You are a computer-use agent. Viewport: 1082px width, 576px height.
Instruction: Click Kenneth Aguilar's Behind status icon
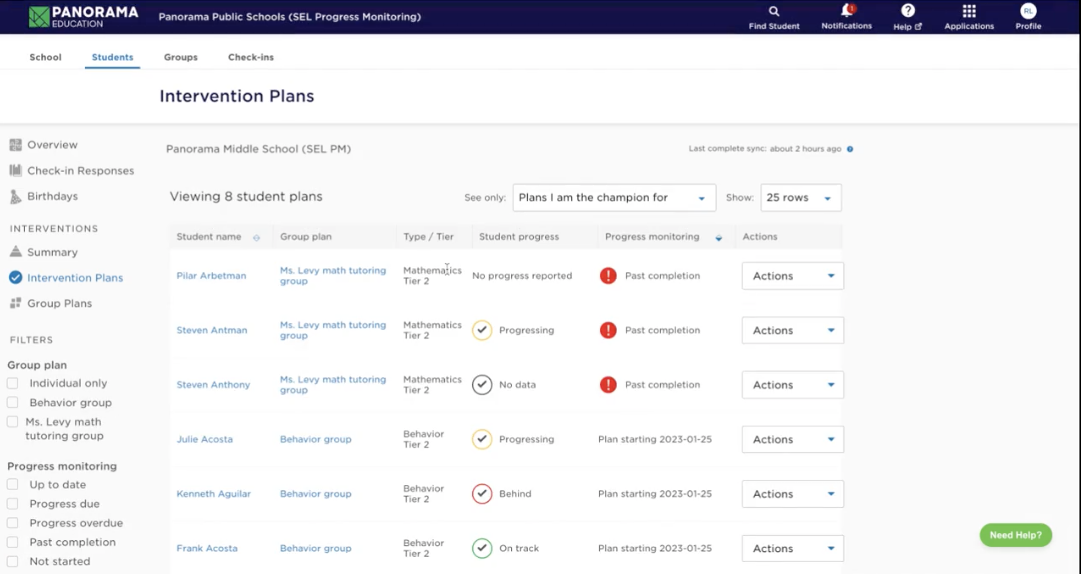tap(482, 494)
